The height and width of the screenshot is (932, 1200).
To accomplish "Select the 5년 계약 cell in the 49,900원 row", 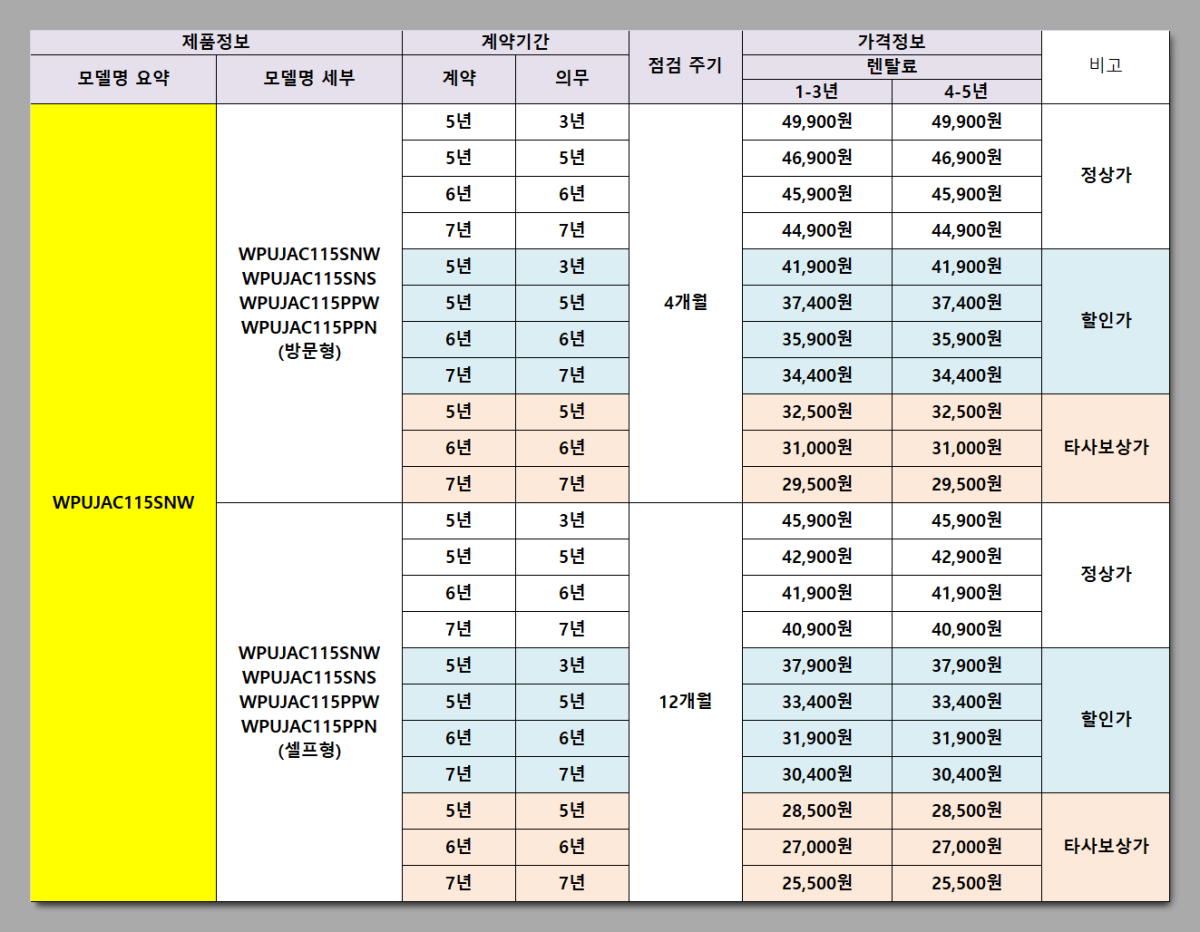I will [x=459, y=122].
